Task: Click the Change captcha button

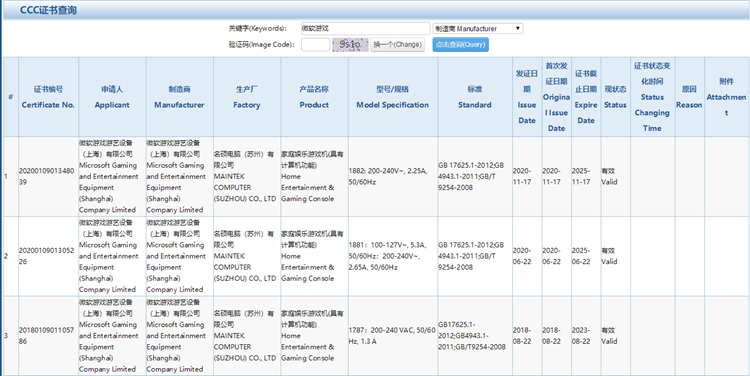Action: (x=397, y=44)
